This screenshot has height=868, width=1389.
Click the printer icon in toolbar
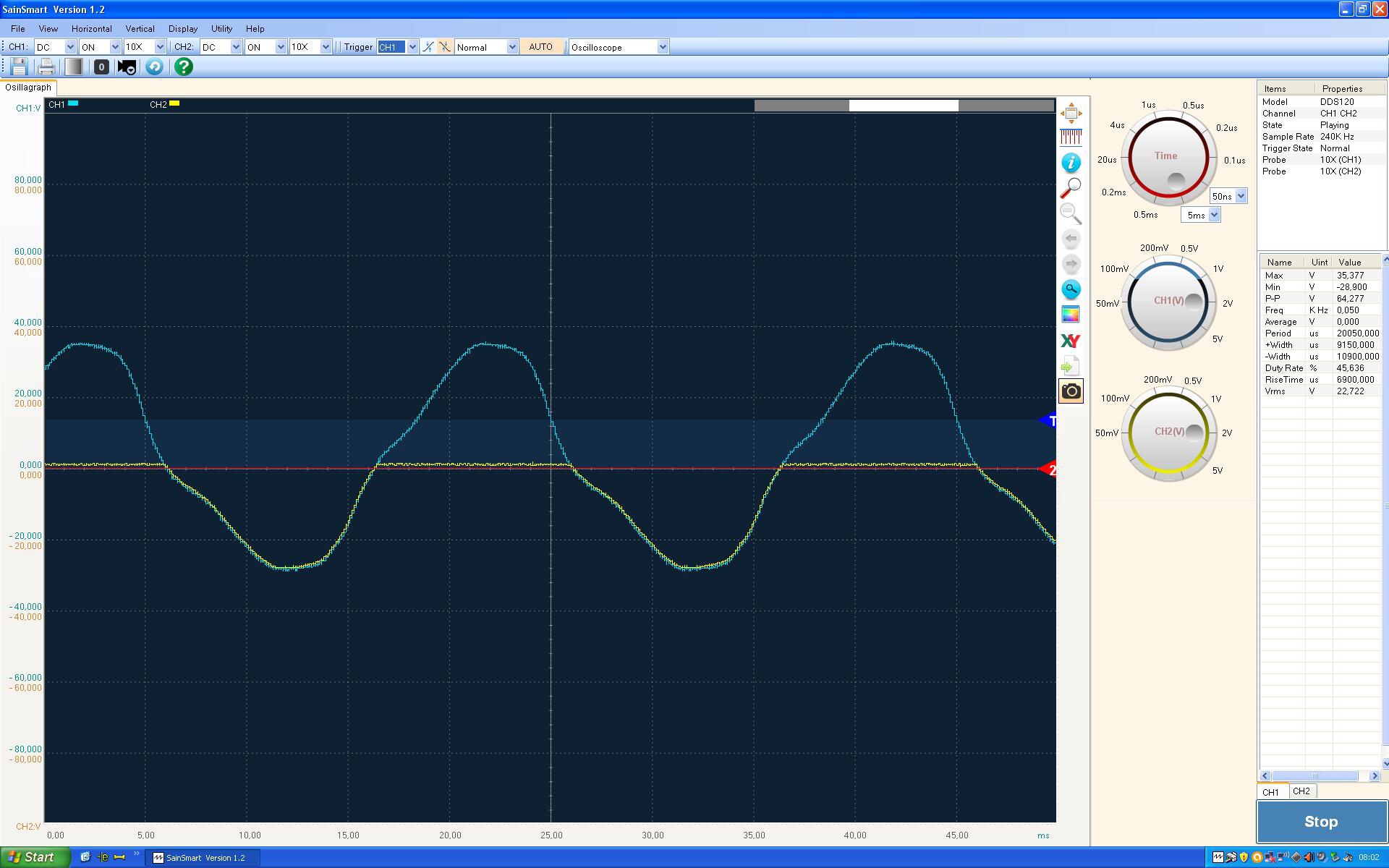coord(46,67)
